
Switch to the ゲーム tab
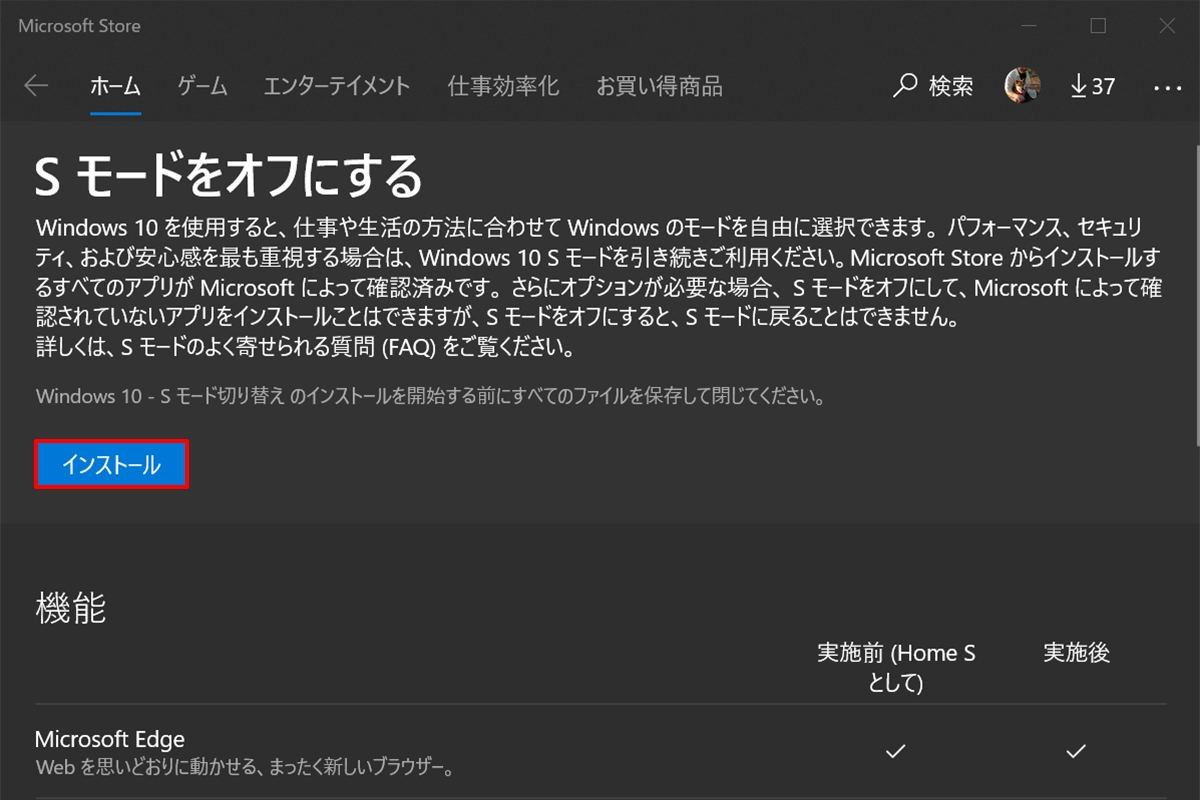point(202,86)
